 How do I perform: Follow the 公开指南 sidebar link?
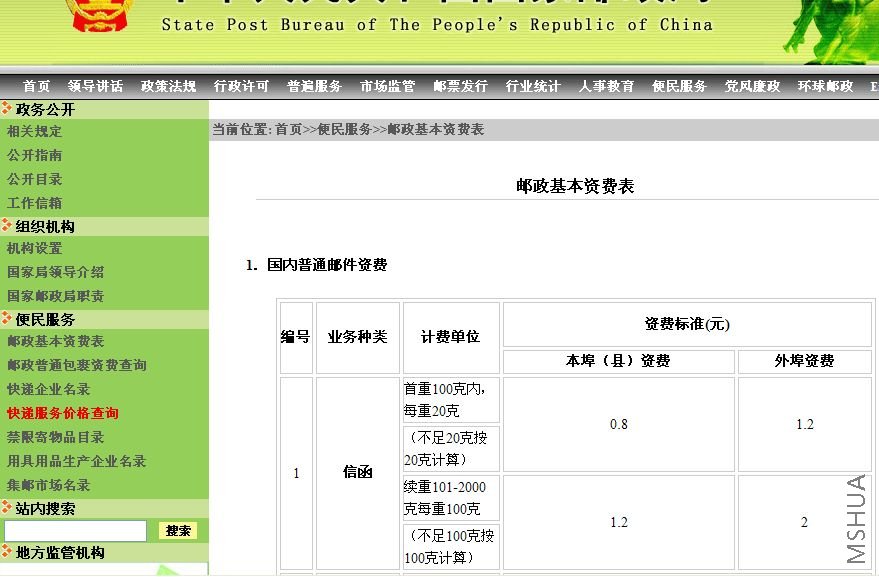pos(34,155)
